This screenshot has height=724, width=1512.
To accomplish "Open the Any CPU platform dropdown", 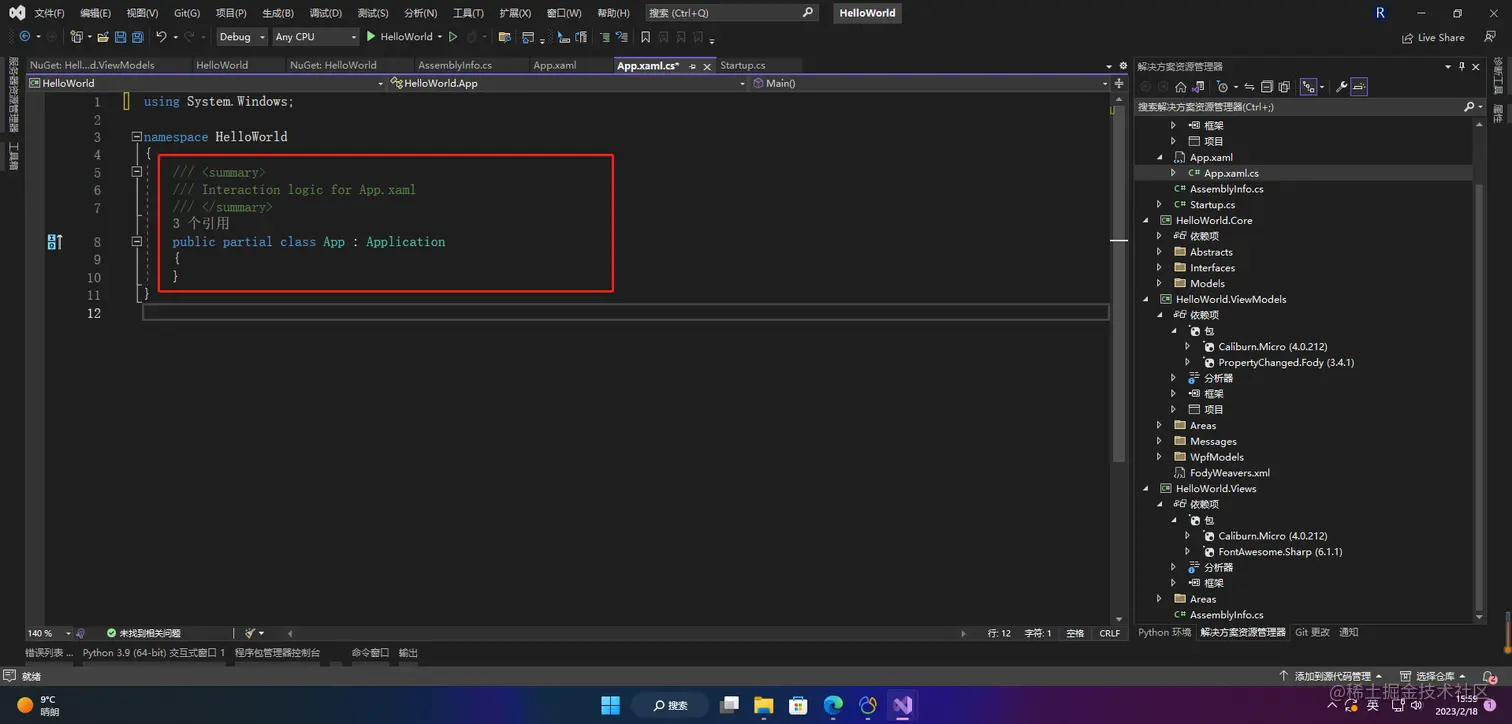I will [x=315, y=37].
